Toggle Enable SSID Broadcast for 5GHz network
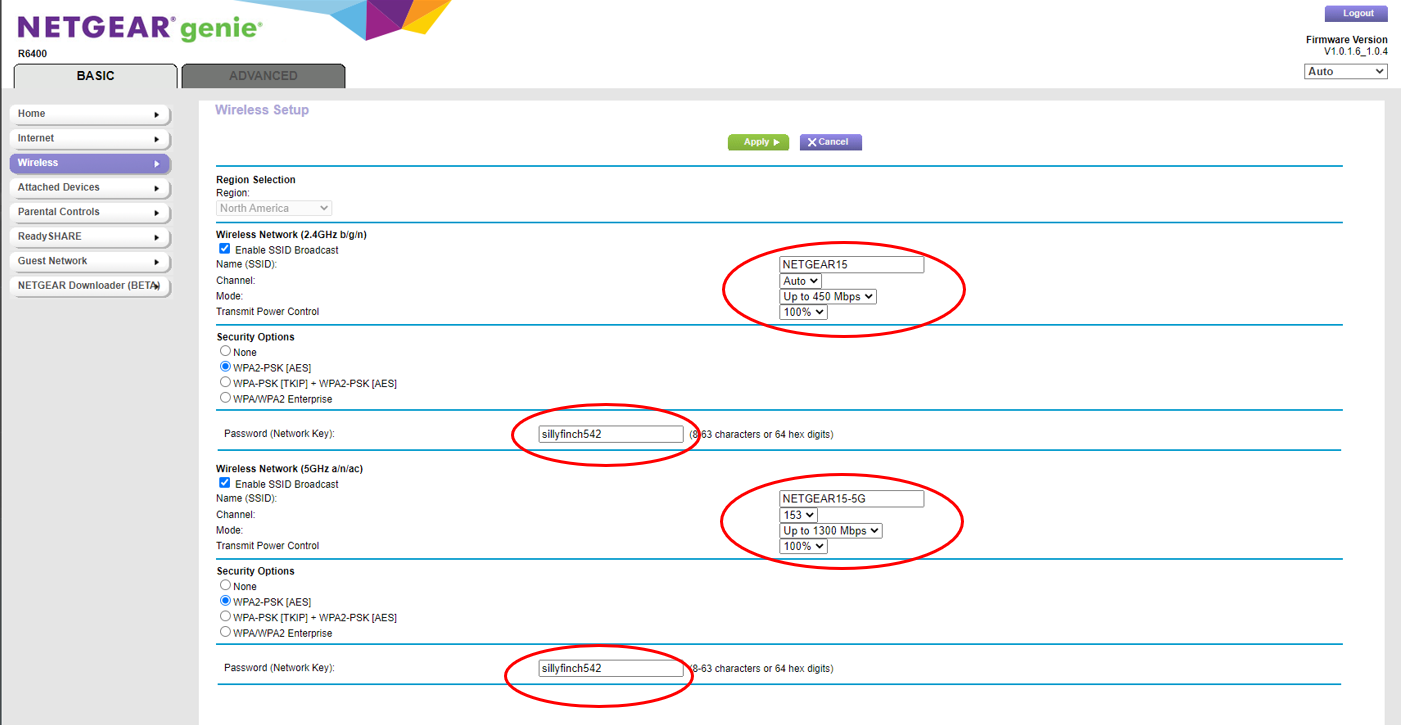The height and width of the screenshot is (725, 1405). pyautogui.click(x=224, y=483)
